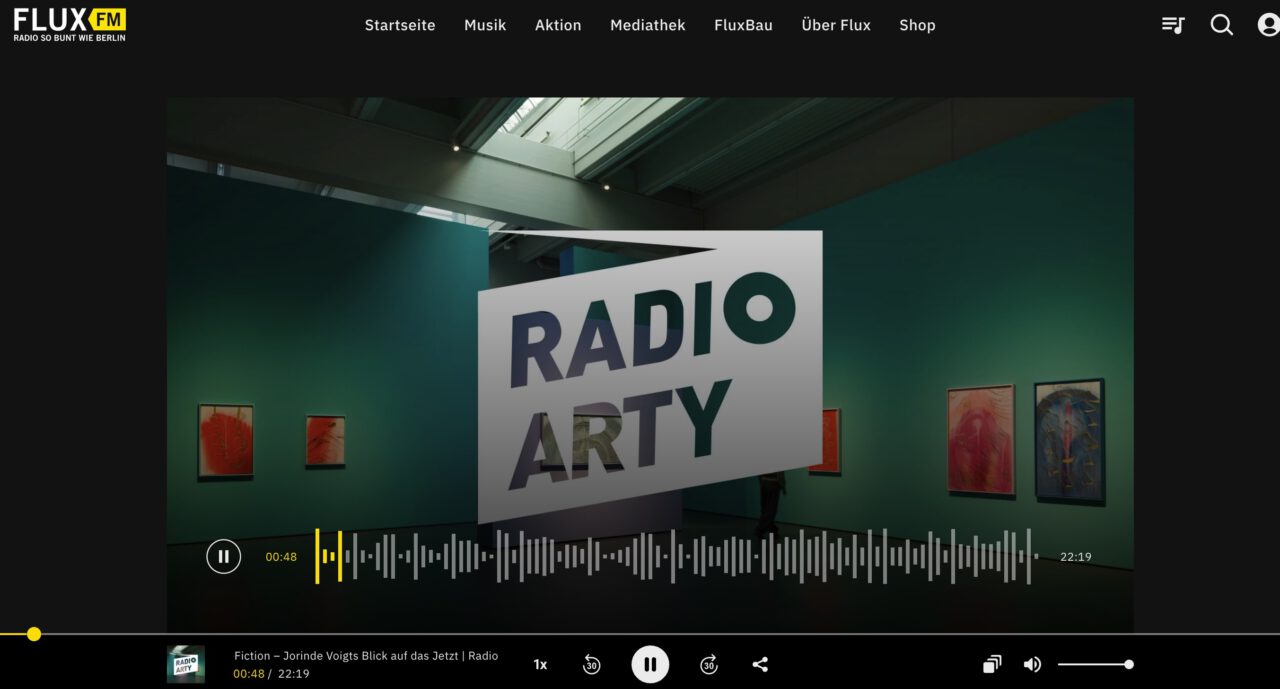Open the Musik menu
The width and height of the screenshot is (1280, 689).
click(485, 25)
